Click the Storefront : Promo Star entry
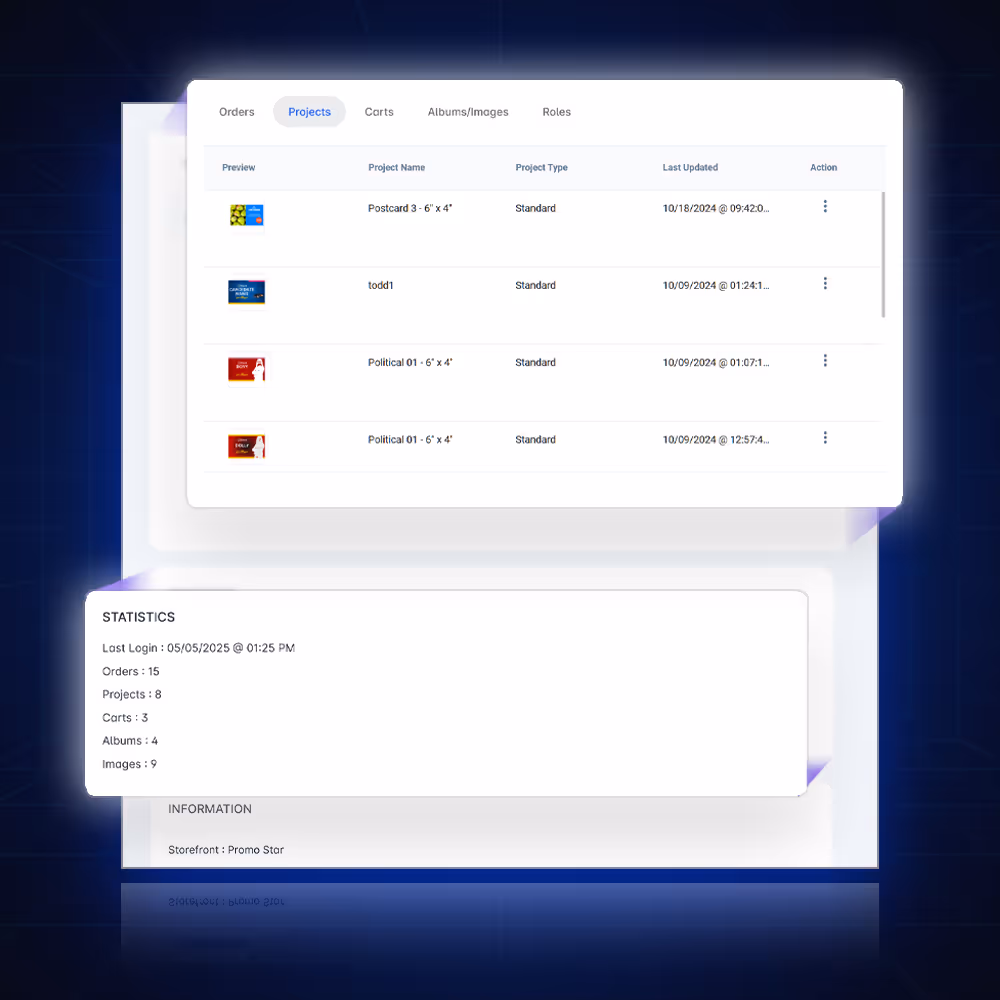 [225, 849]
